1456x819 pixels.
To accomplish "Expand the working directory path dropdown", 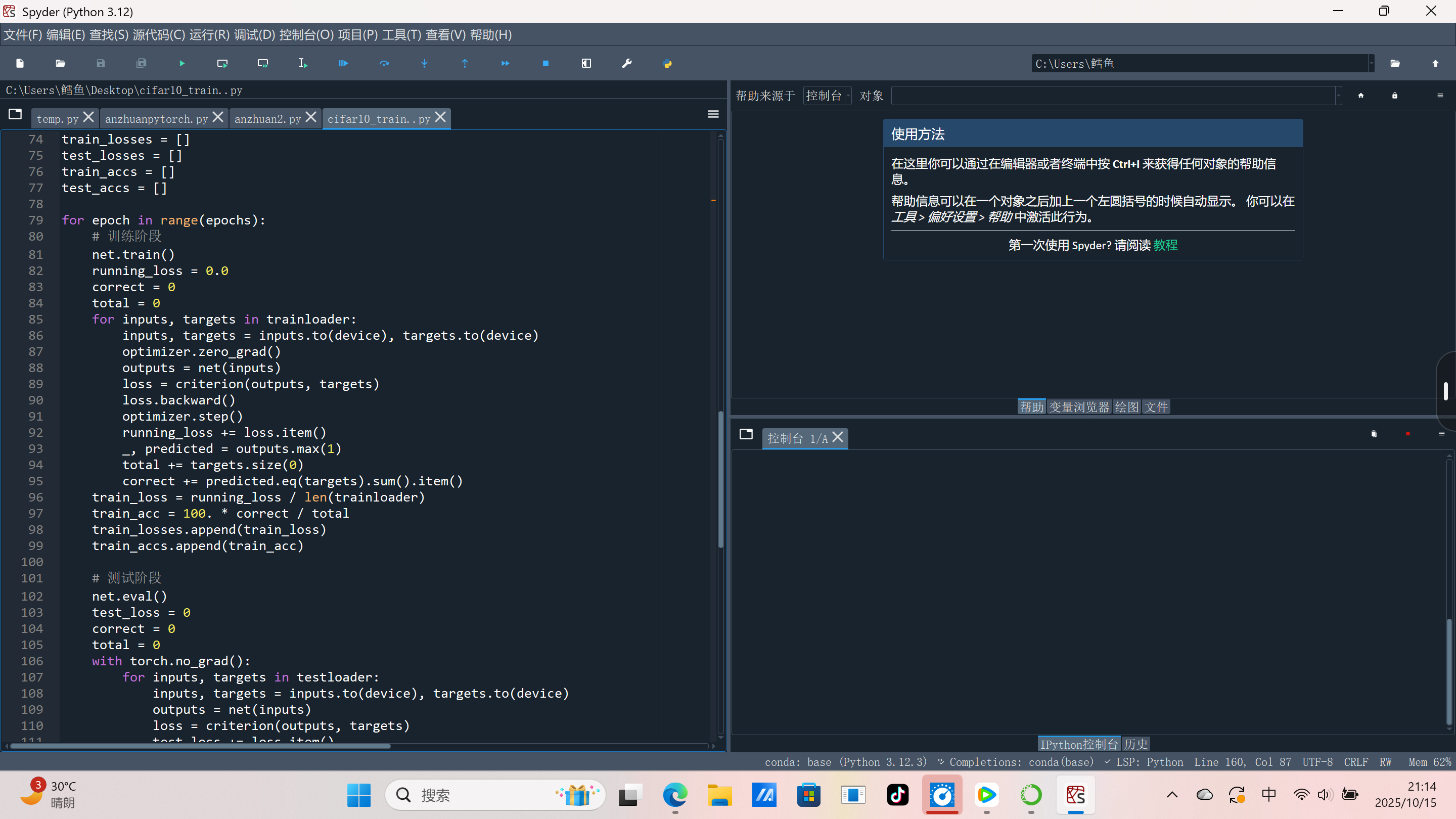I will 1371,63.
